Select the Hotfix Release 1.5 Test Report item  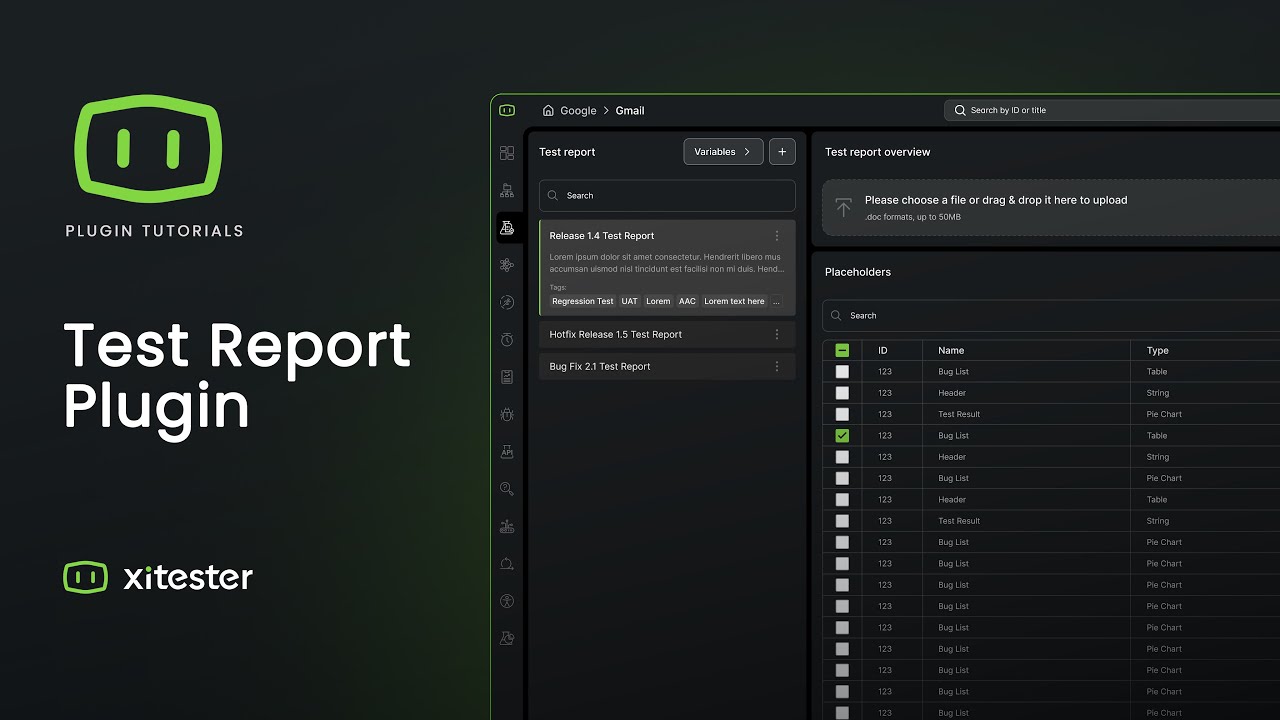[x=667, y=334]
